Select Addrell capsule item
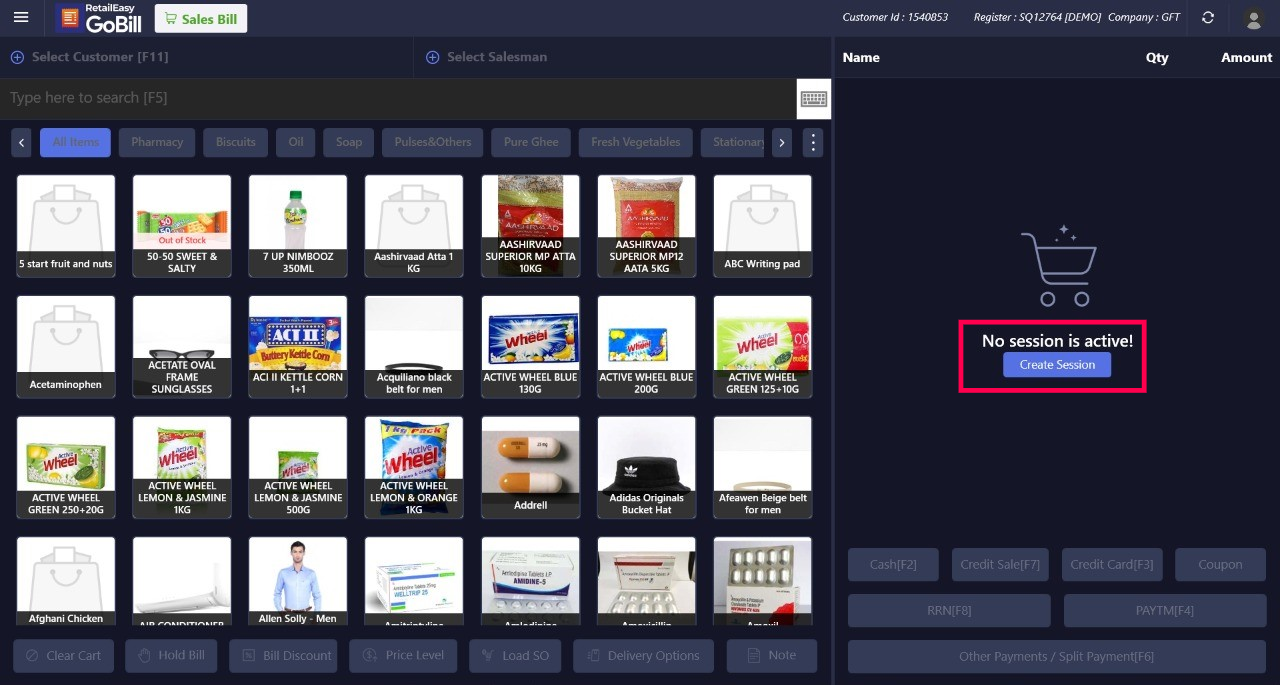The image size is (1280, 685). tap(530, 468)
